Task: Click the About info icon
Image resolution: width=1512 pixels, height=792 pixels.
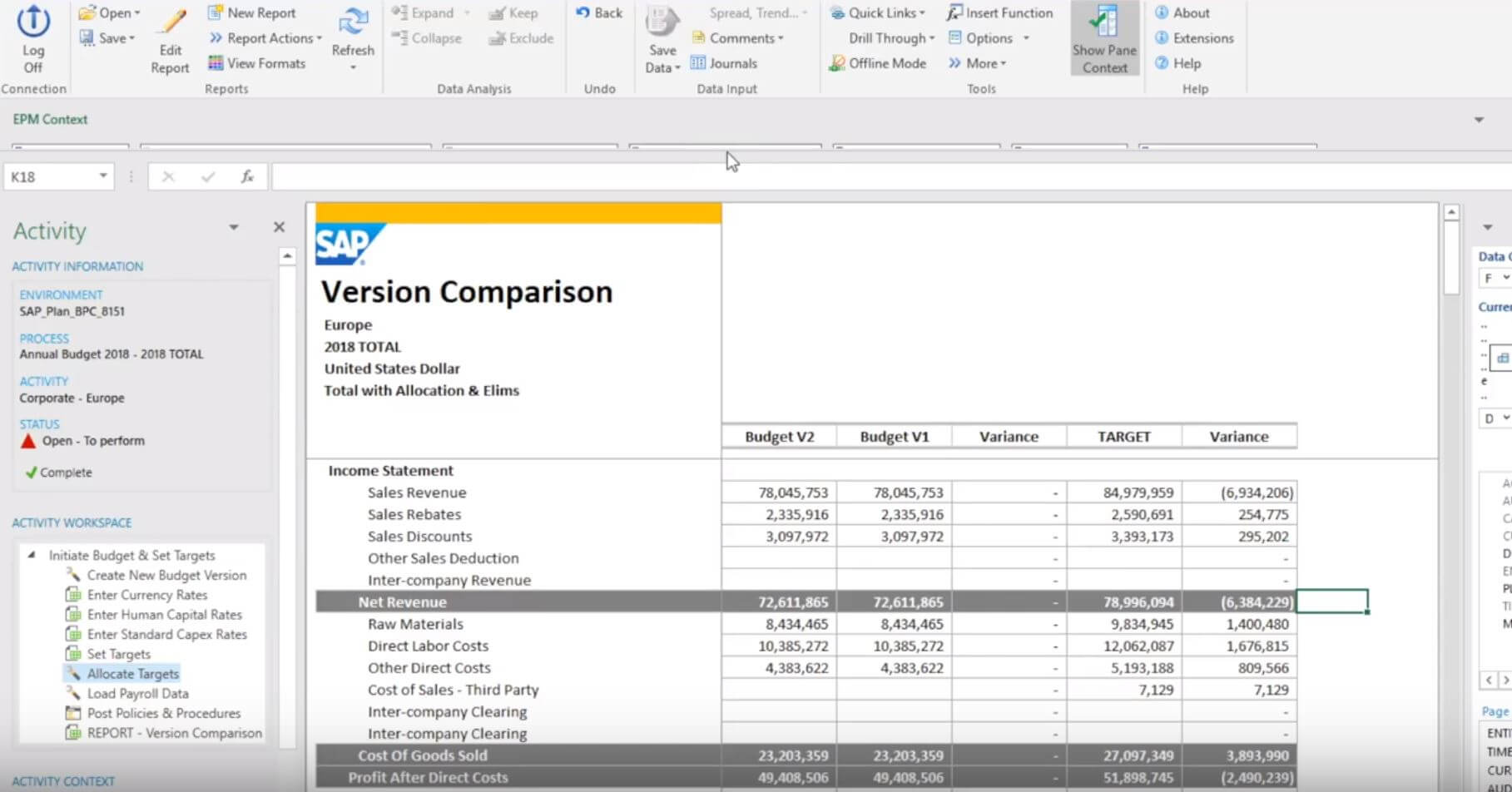Action: [1162, 13]
